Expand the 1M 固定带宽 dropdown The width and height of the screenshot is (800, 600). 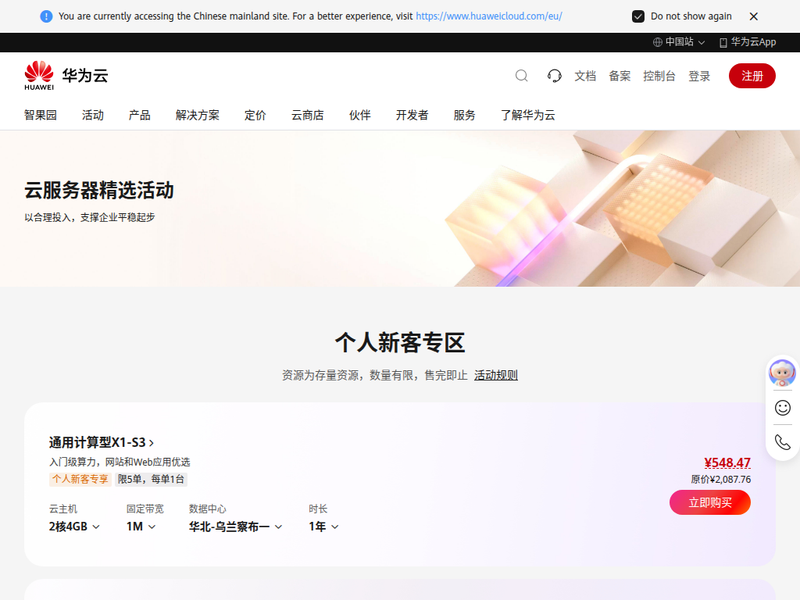click(x=141, y=527)
